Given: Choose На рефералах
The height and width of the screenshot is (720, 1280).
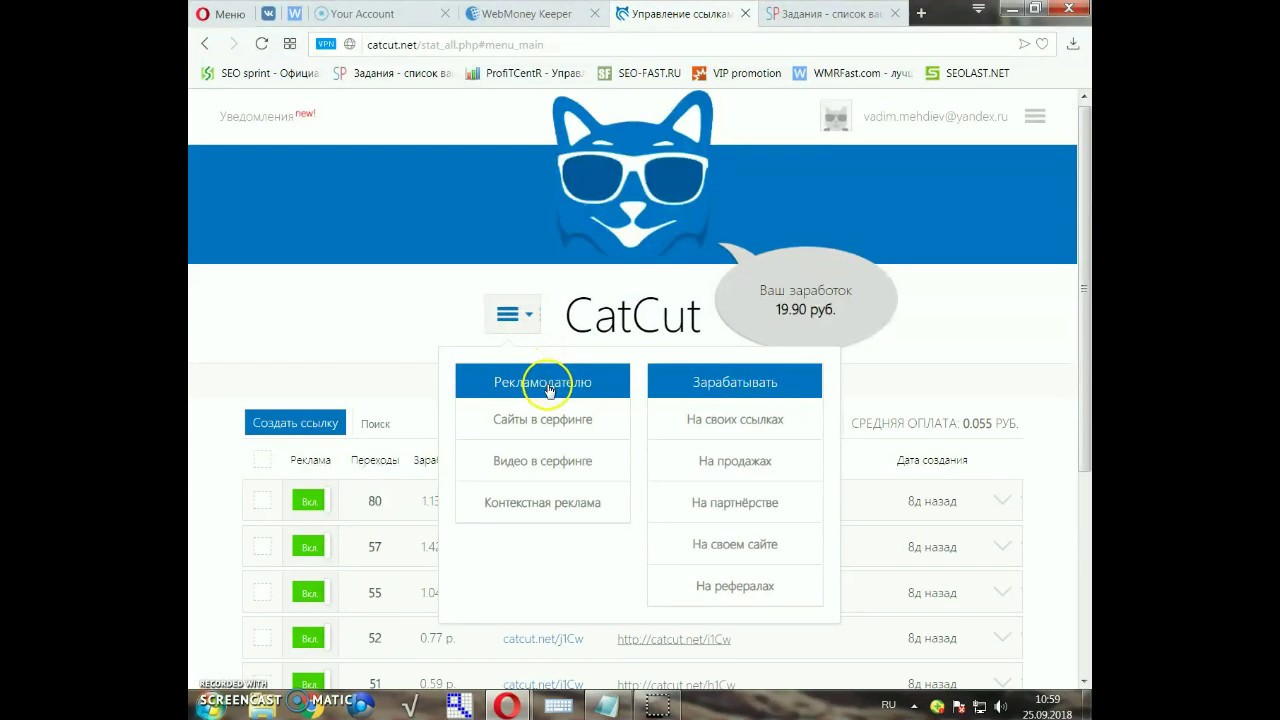Looking at the screenshot, I should point(735,586).
